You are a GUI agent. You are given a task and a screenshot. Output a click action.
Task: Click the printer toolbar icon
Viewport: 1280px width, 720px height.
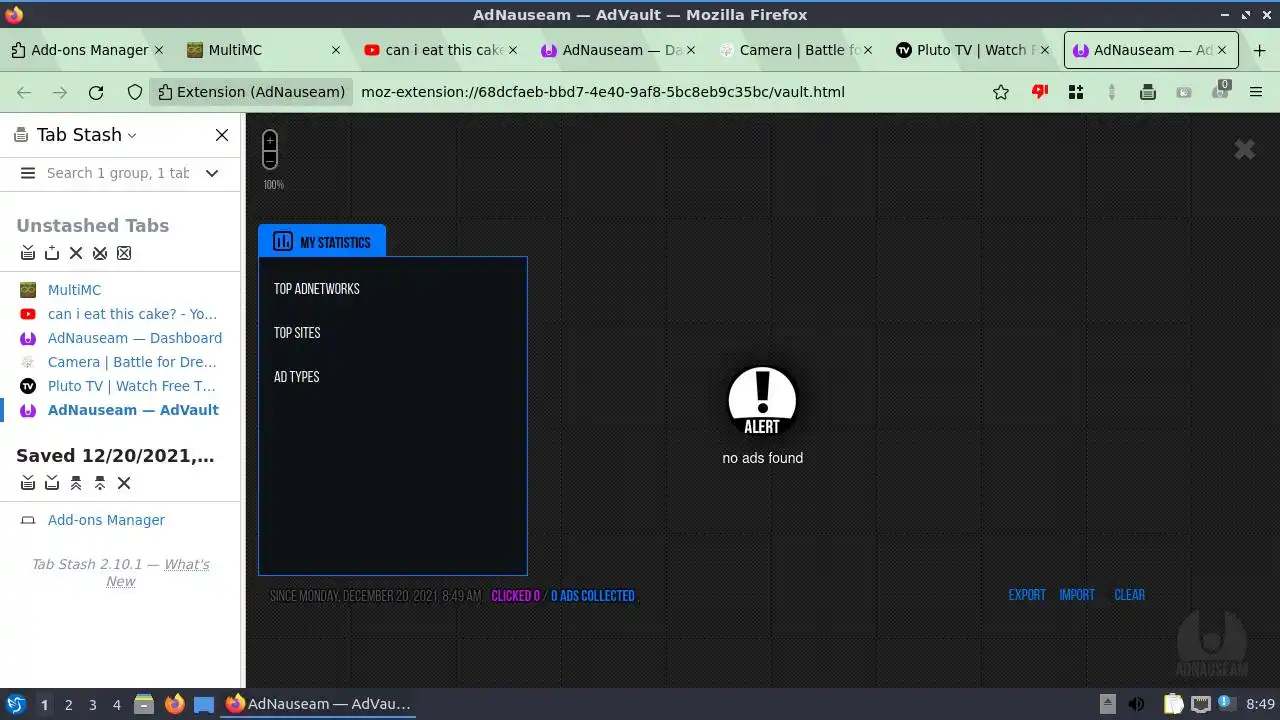[x=1148, y=92]
